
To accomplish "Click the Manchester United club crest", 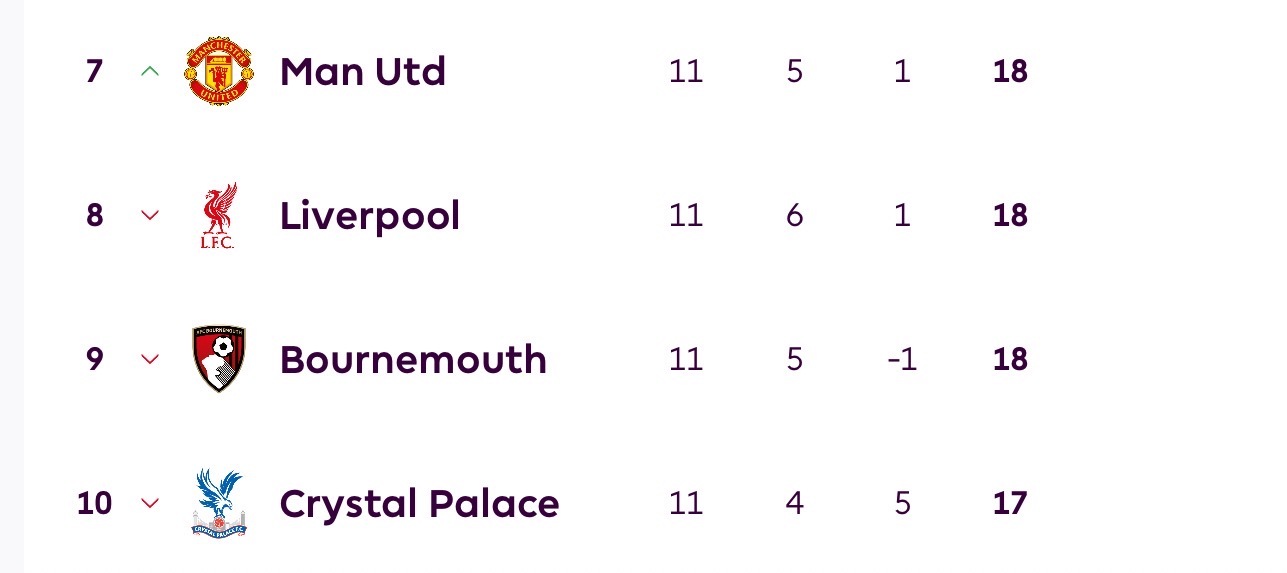I will pyautogui.click(x=219, y=71).
